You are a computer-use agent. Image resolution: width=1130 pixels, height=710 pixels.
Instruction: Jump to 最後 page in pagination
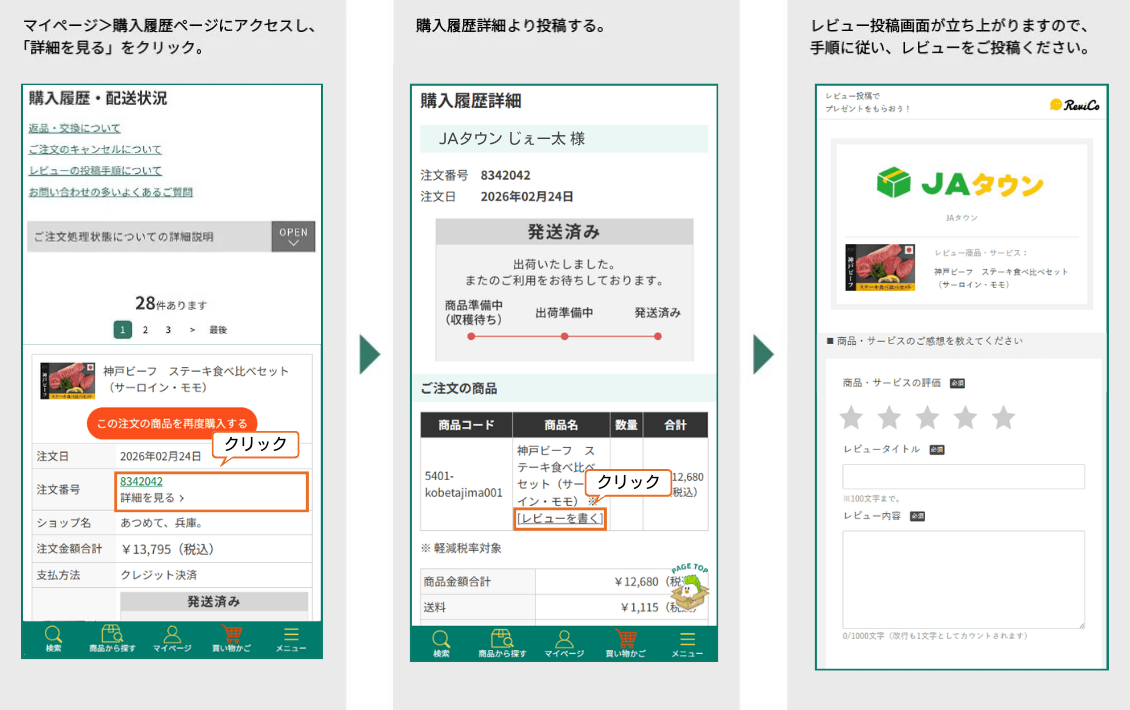point(217,330)
